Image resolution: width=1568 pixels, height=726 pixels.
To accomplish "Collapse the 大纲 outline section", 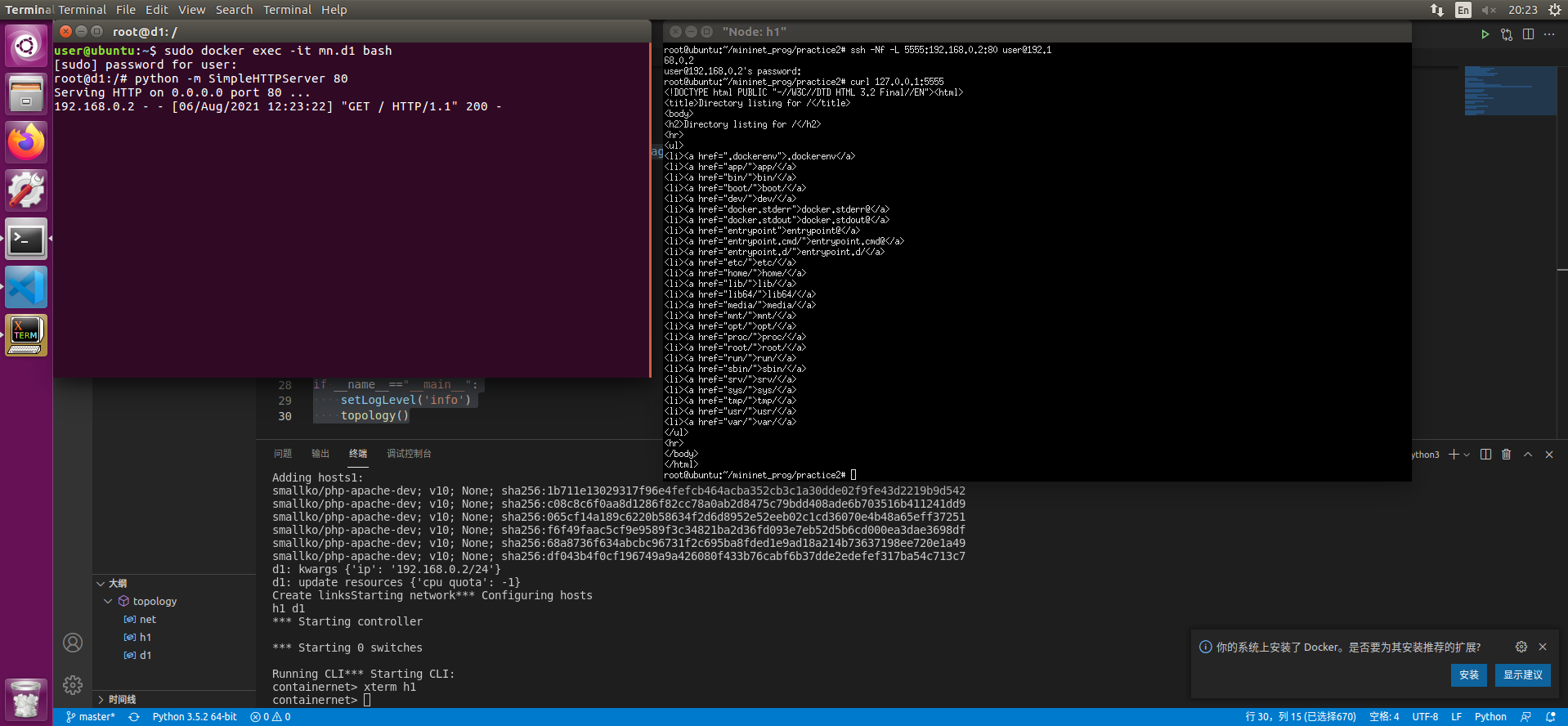I will point(101,584).
